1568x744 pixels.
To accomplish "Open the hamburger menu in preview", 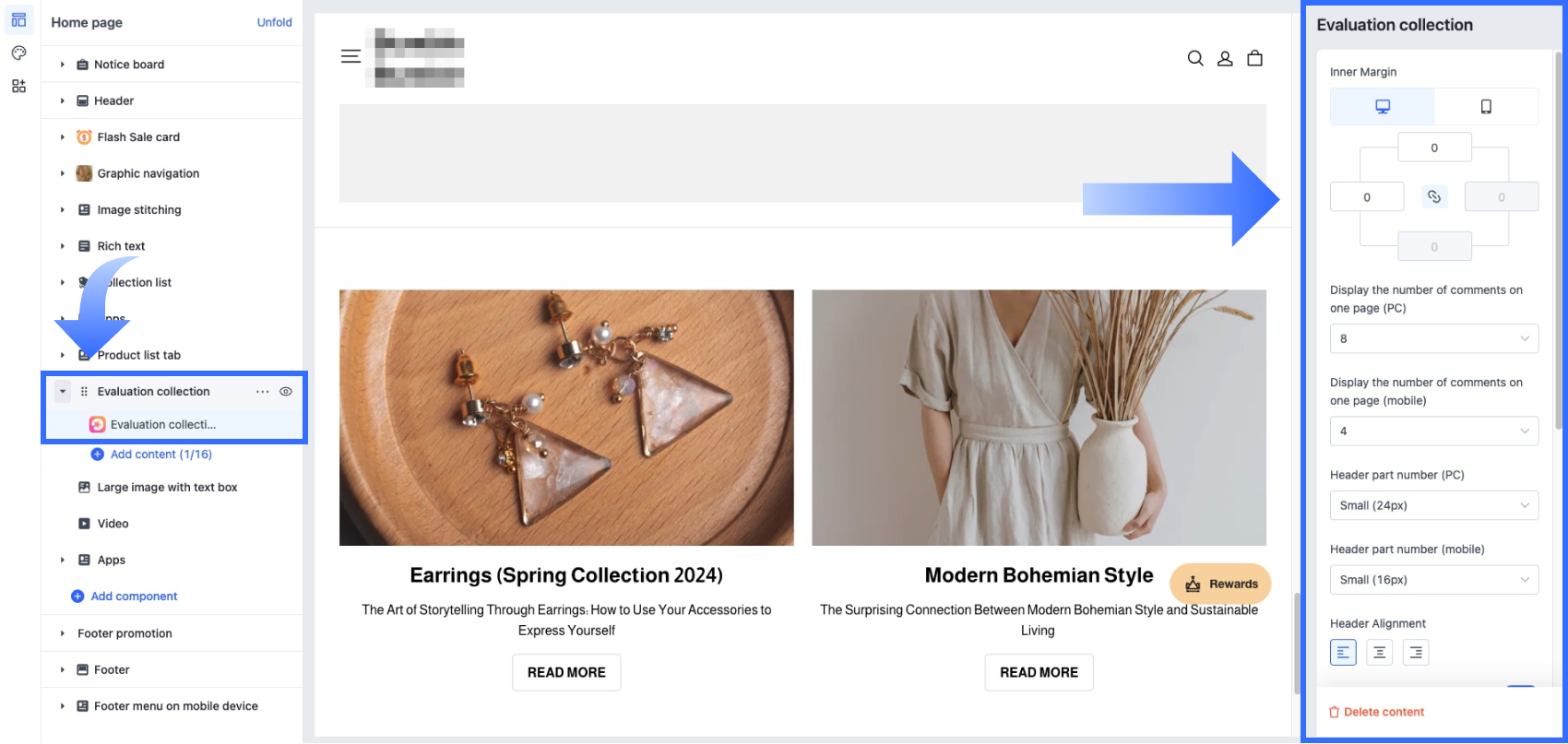I will tap(350, 57).
